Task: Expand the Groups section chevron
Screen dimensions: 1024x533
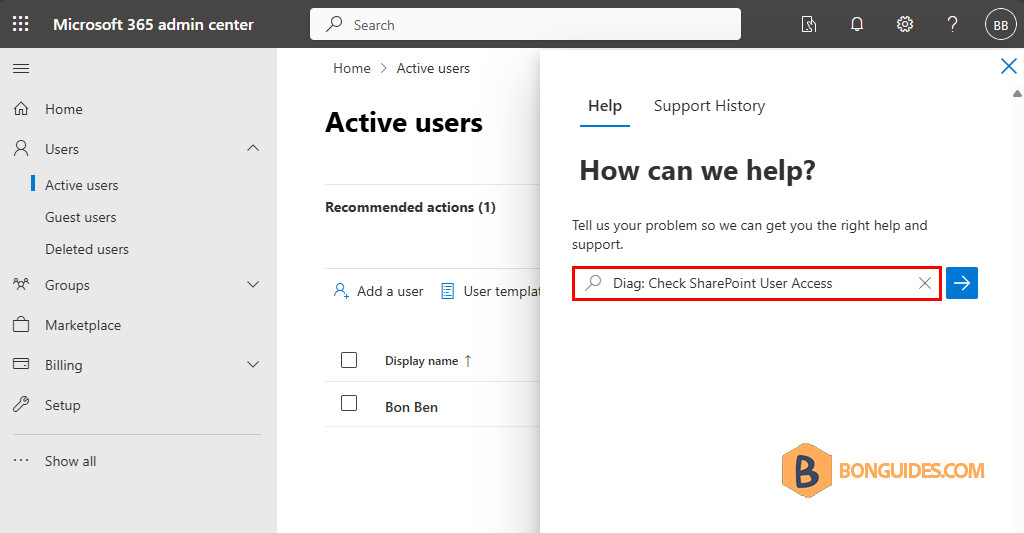Action: 253,284
